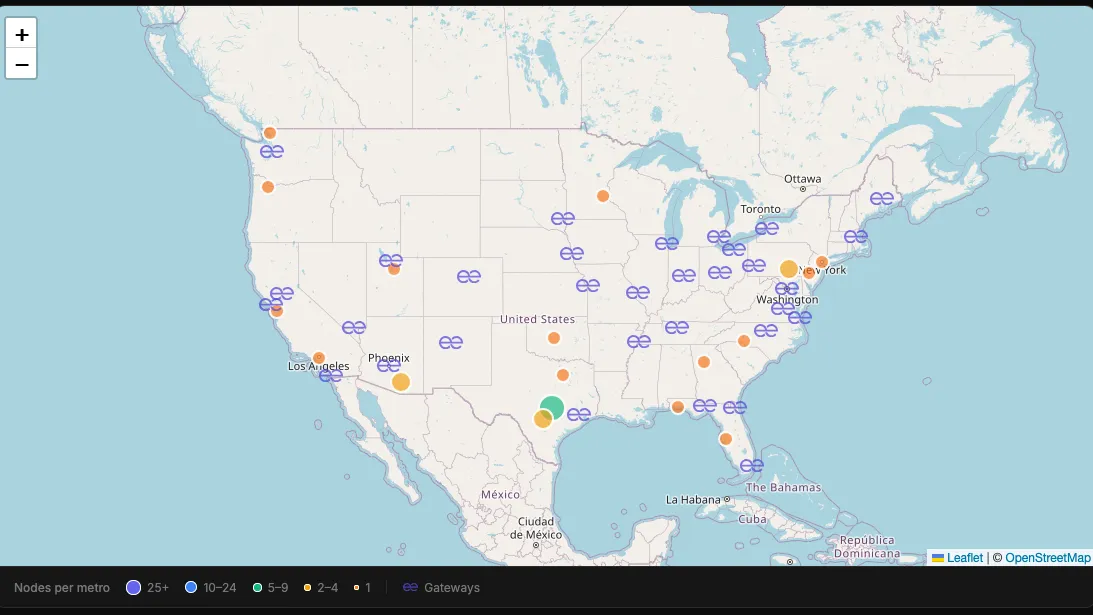Viewport: 1093px width, 615px height.
Task: Select the orange node marker at San Francisco
Action: [277, 311]
